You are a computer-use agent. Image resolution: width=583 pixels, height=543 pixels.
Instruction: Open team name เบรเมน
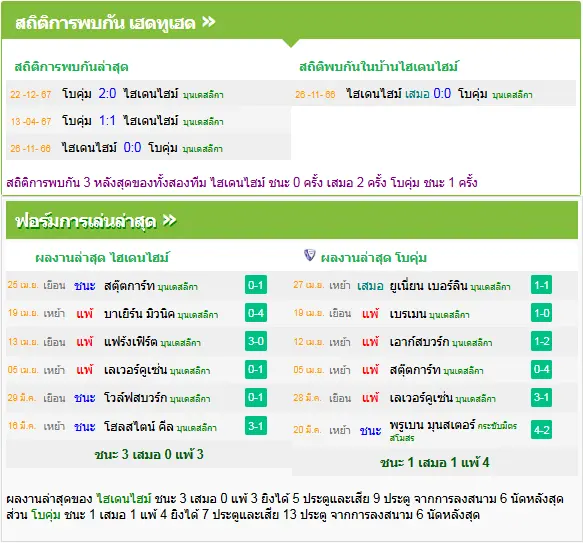click(x=408, y=314)
